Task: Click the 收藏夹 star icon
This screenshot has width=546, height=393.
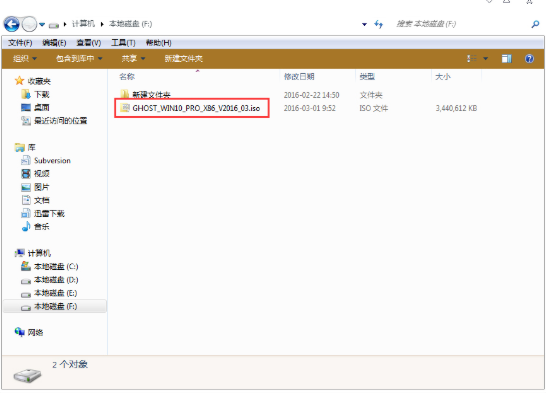Action: 20,81
